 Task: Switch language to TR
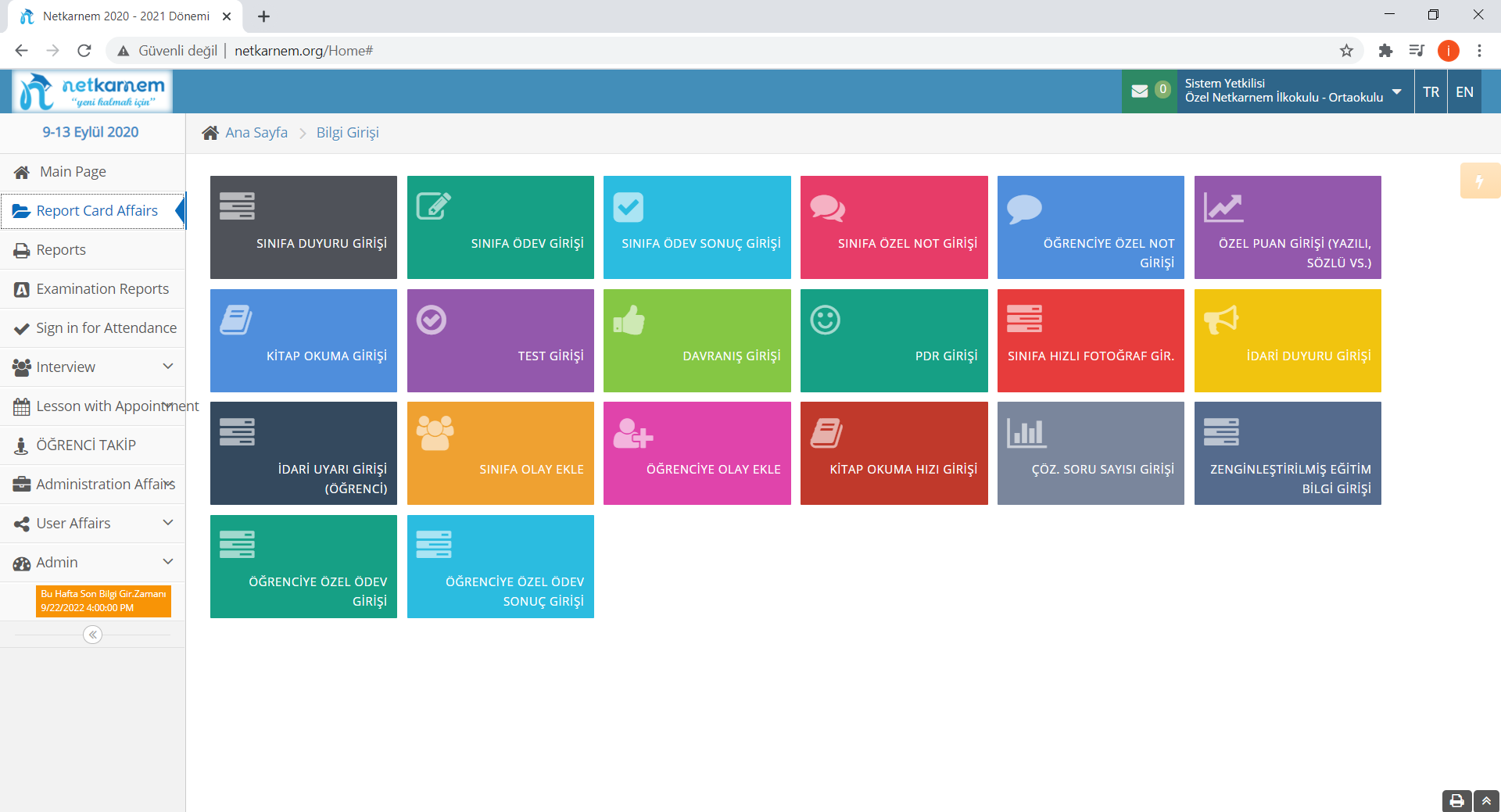point(1431,91)
